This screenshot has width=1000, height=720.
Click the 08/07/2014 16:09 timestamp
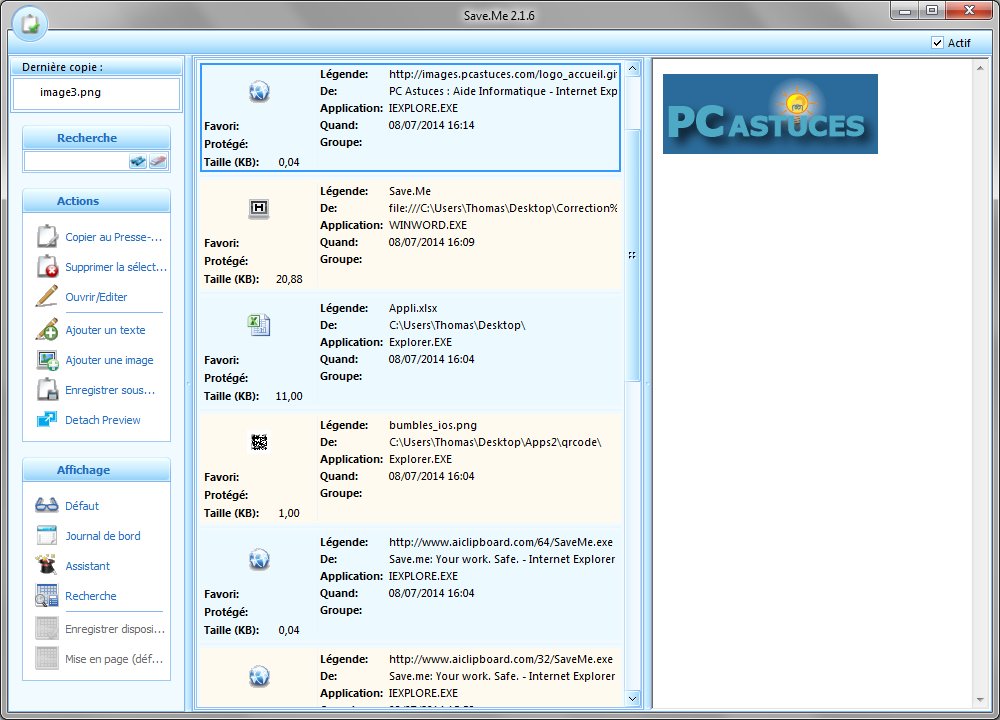tap(431, 242)
